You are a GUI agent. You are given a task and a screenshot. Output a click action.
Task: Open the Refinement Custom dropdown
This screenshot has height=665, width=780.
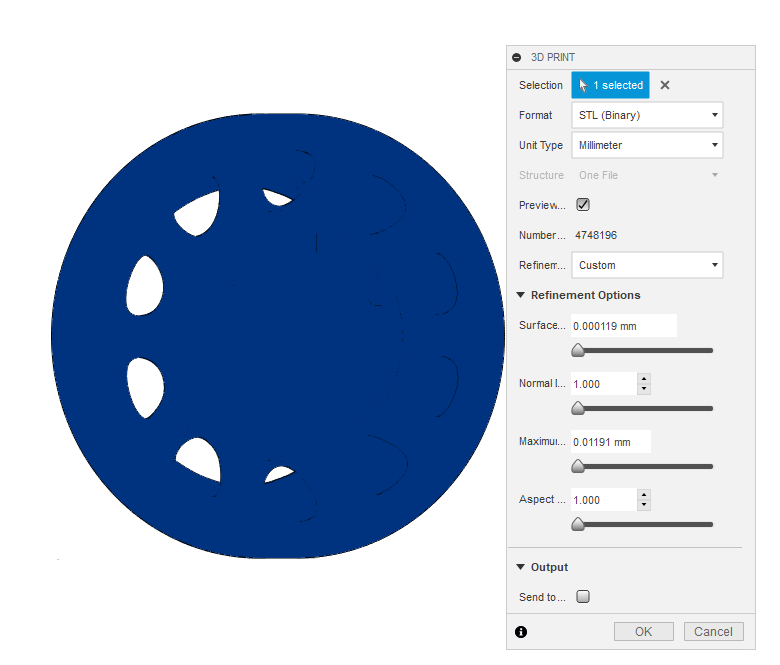647,265
